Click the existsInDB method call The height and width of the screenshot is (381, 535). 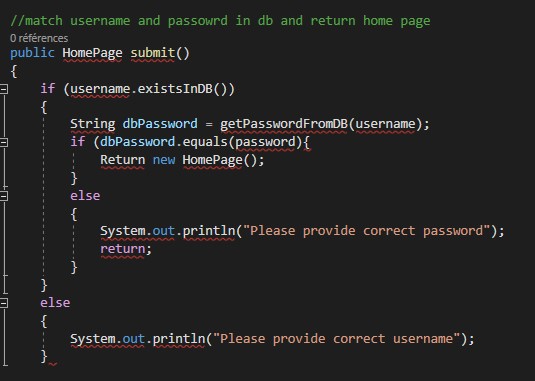tap(175, 89)
